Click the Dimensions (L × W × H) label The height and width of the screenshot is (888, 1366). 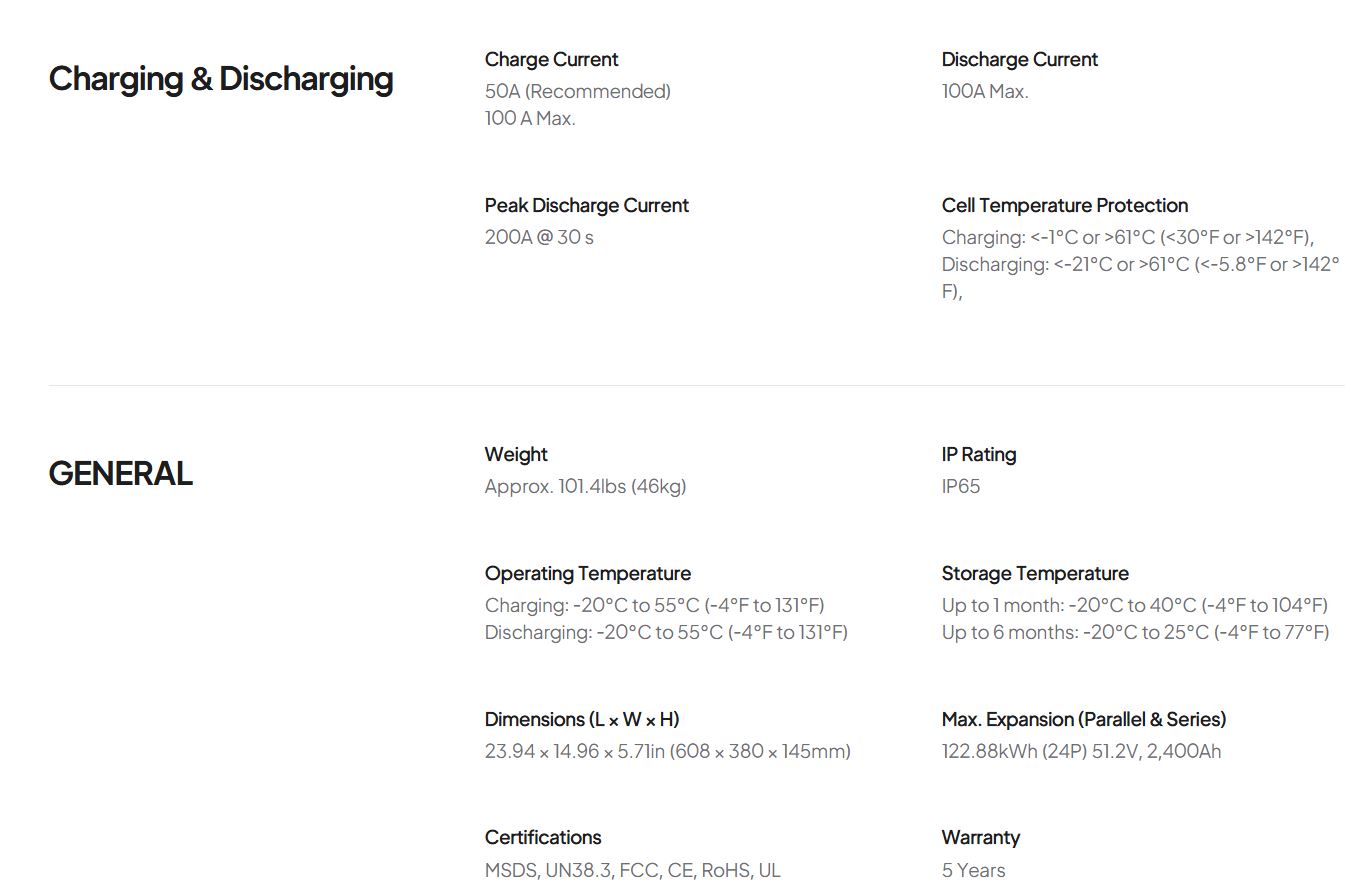coord(581,720)
